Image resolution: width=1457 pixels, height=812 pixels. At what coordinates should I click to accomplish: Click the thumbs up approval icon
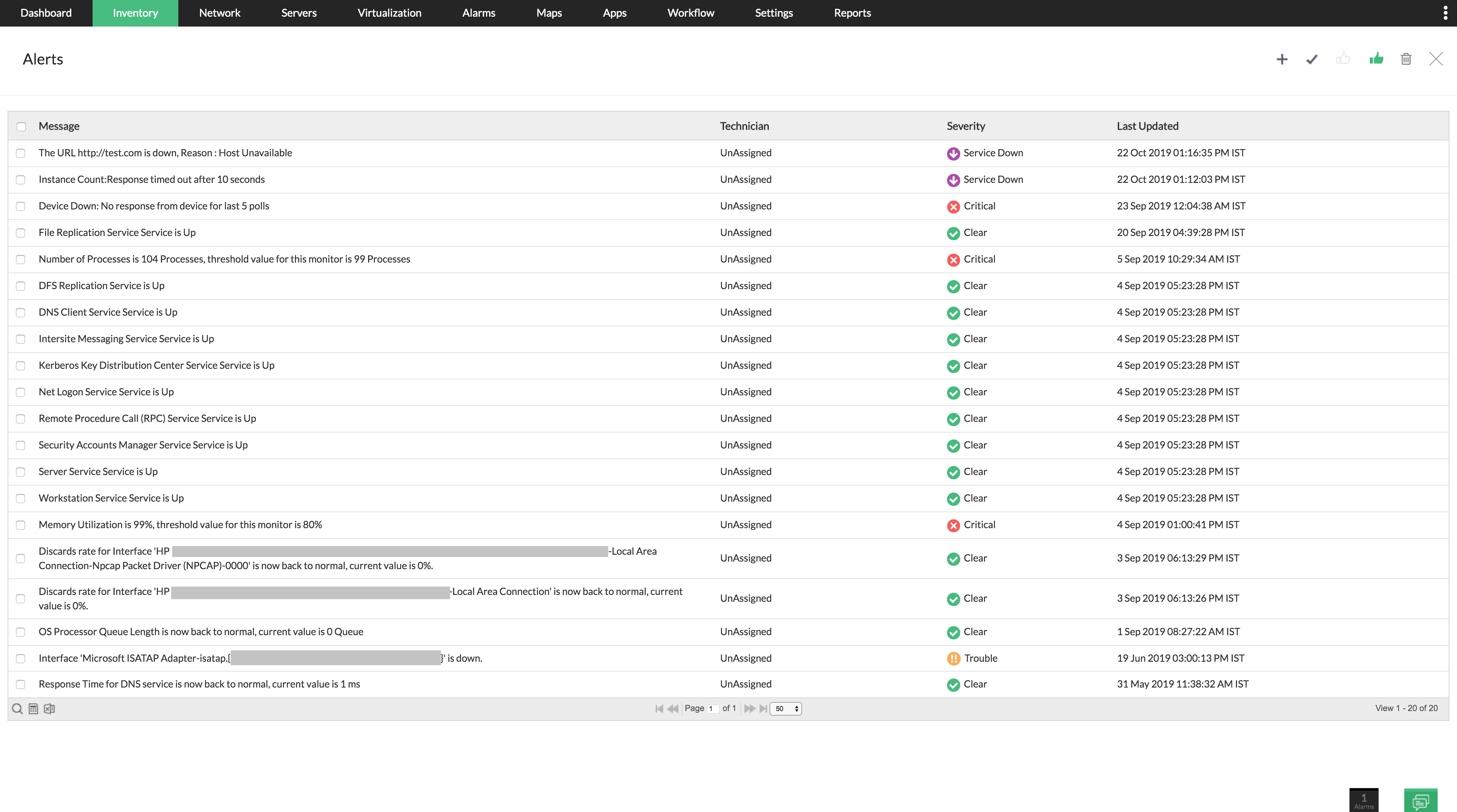(1376, 58)
